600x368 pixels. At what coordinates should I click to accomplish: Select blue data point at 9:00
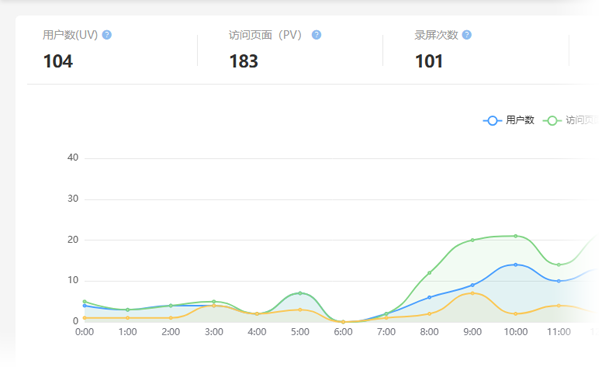472,285
